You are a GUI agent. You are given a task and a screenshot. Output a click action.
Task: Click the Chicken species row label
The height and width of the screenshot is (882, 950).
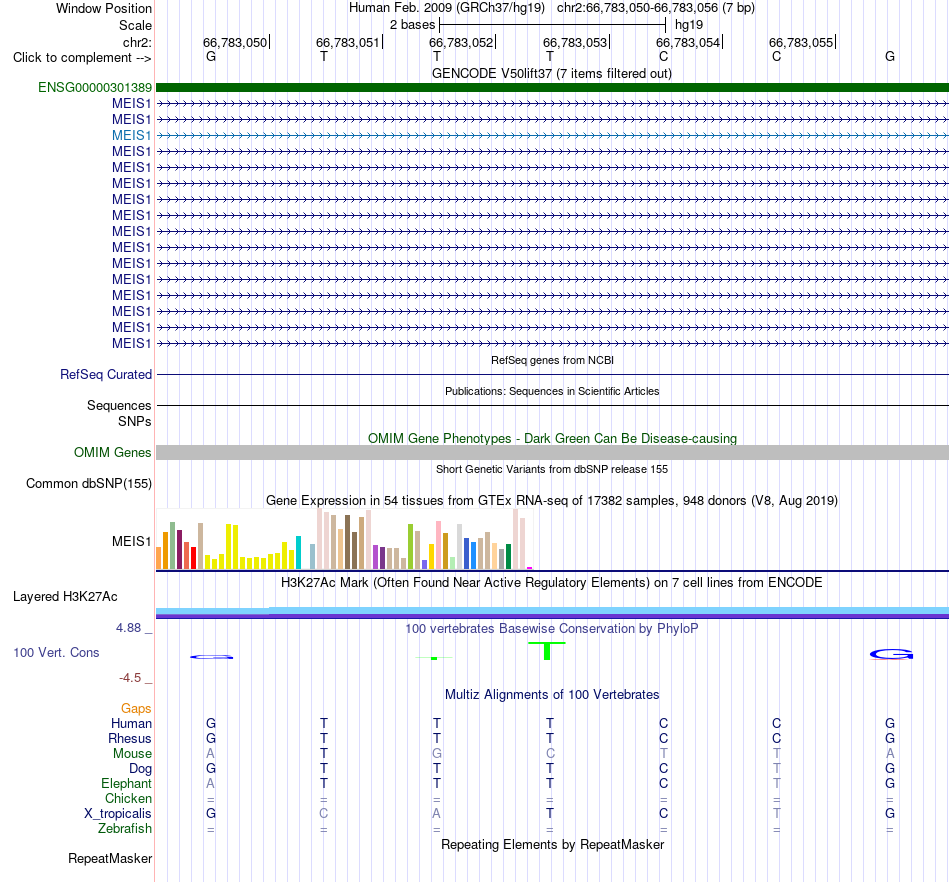coord(128,798)
